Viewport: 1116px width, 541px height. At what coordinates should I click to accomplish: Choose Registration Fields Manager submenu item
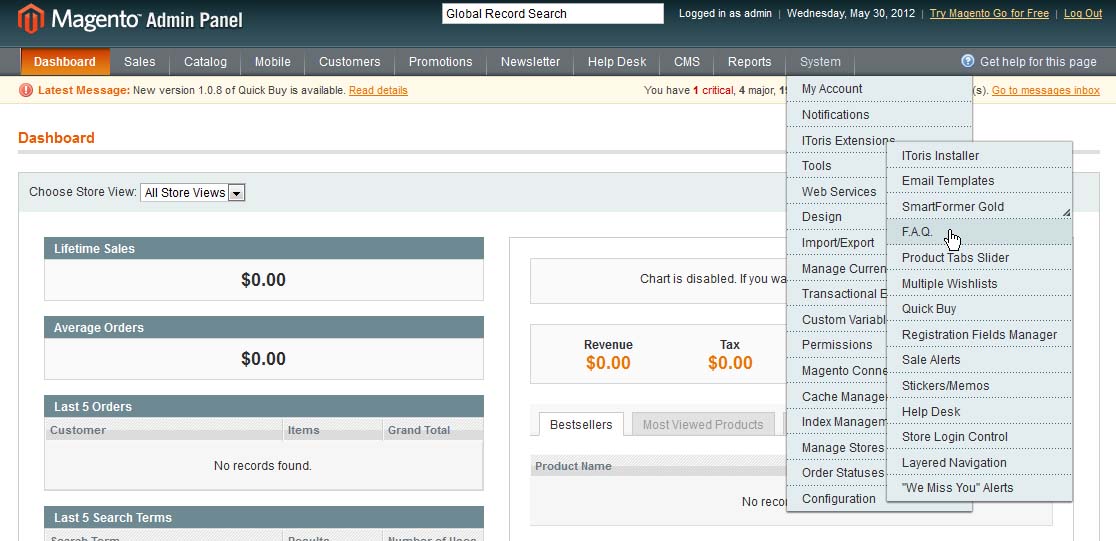coord(979,335)
